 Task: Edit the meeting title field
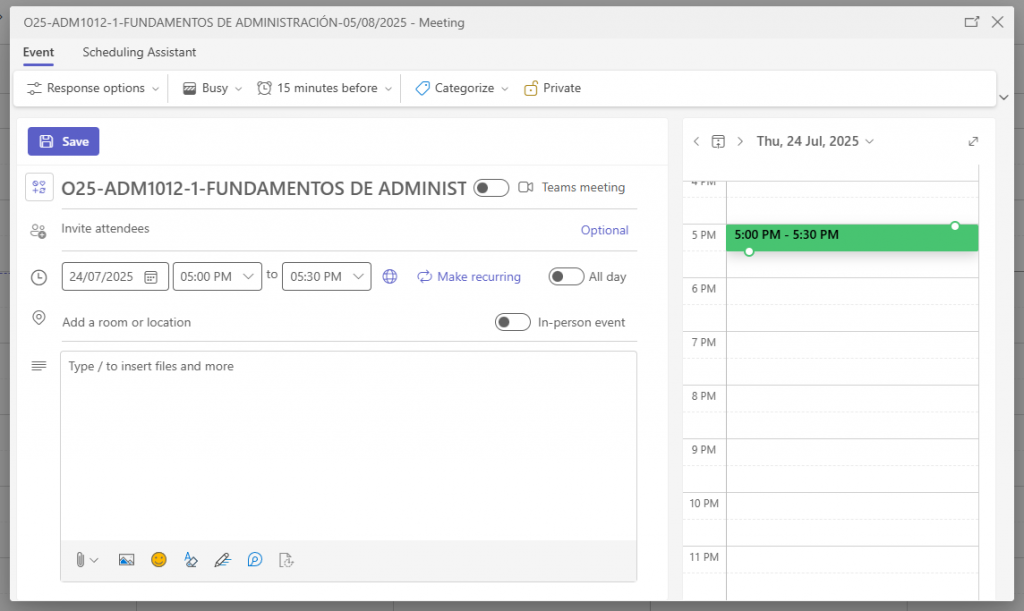pyautogui.click(x=264, y=189)
